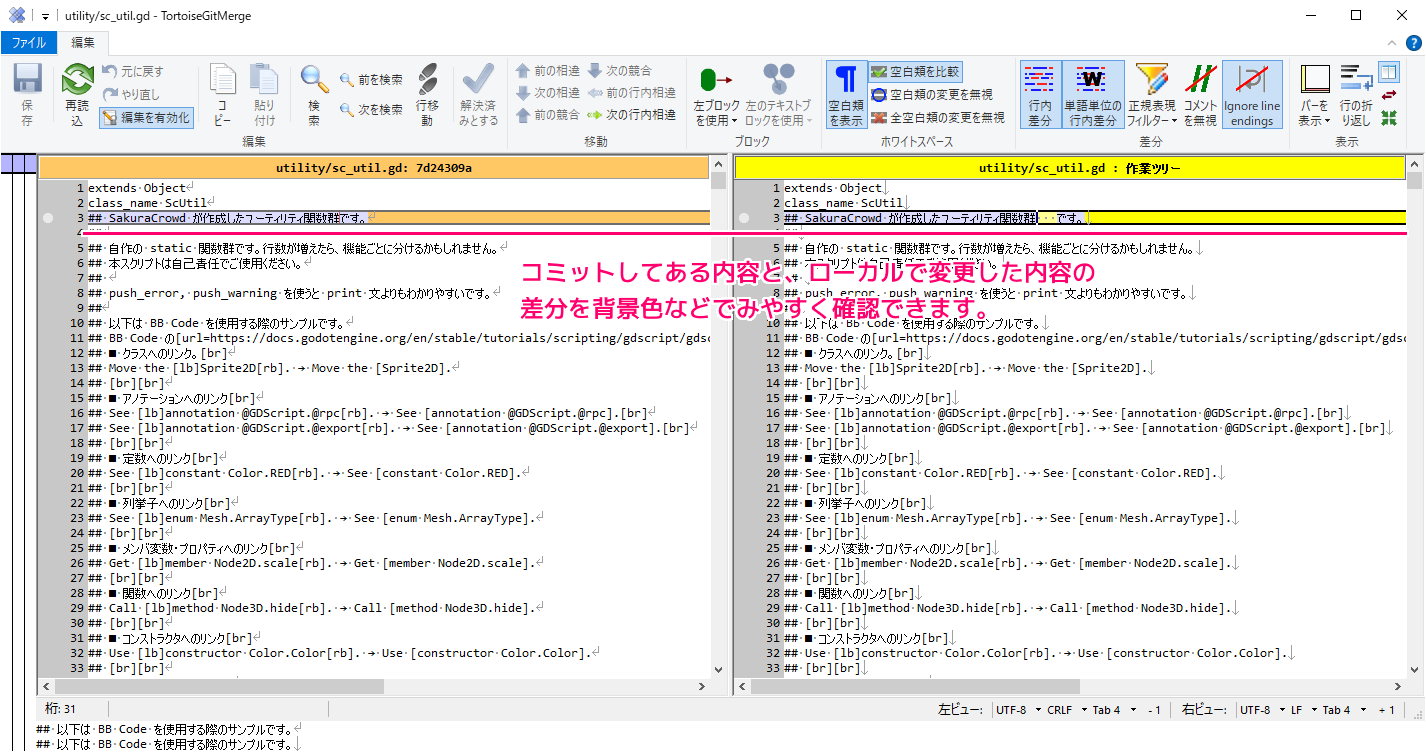Click left pane vertical scrollbar thumb
1426x752 pixels.
(x=719, y=180)
